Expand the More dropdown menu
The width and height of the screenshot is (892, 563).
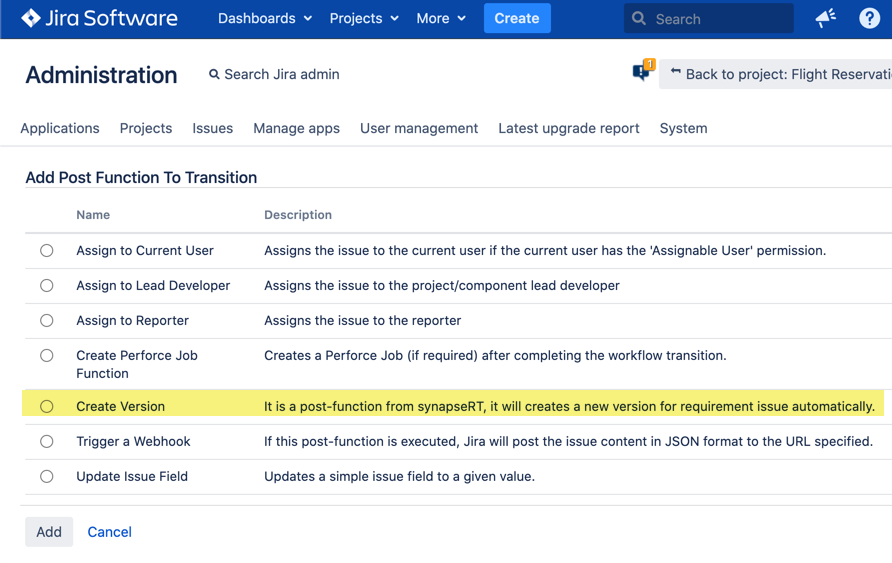[441, 18]
